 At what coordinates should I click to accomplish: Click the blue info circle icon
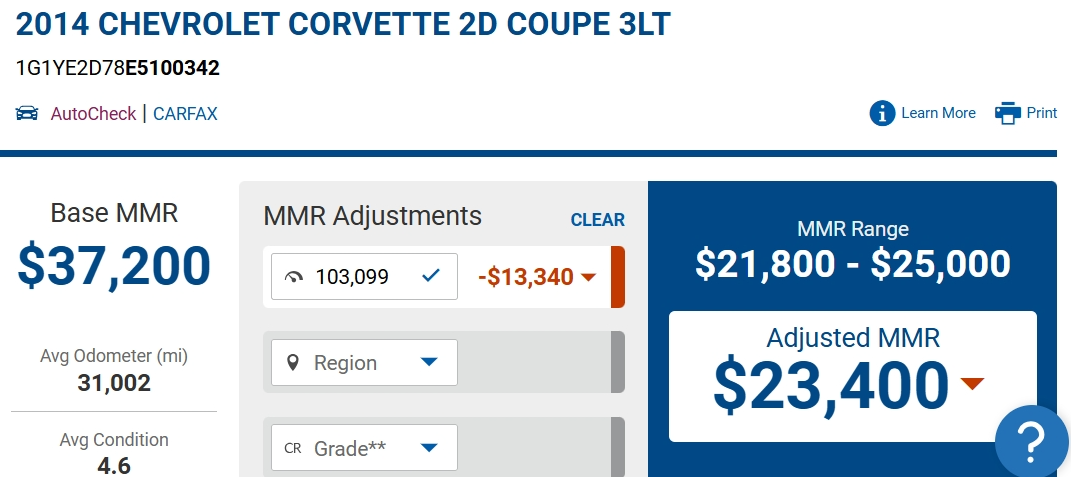point(882,113)
